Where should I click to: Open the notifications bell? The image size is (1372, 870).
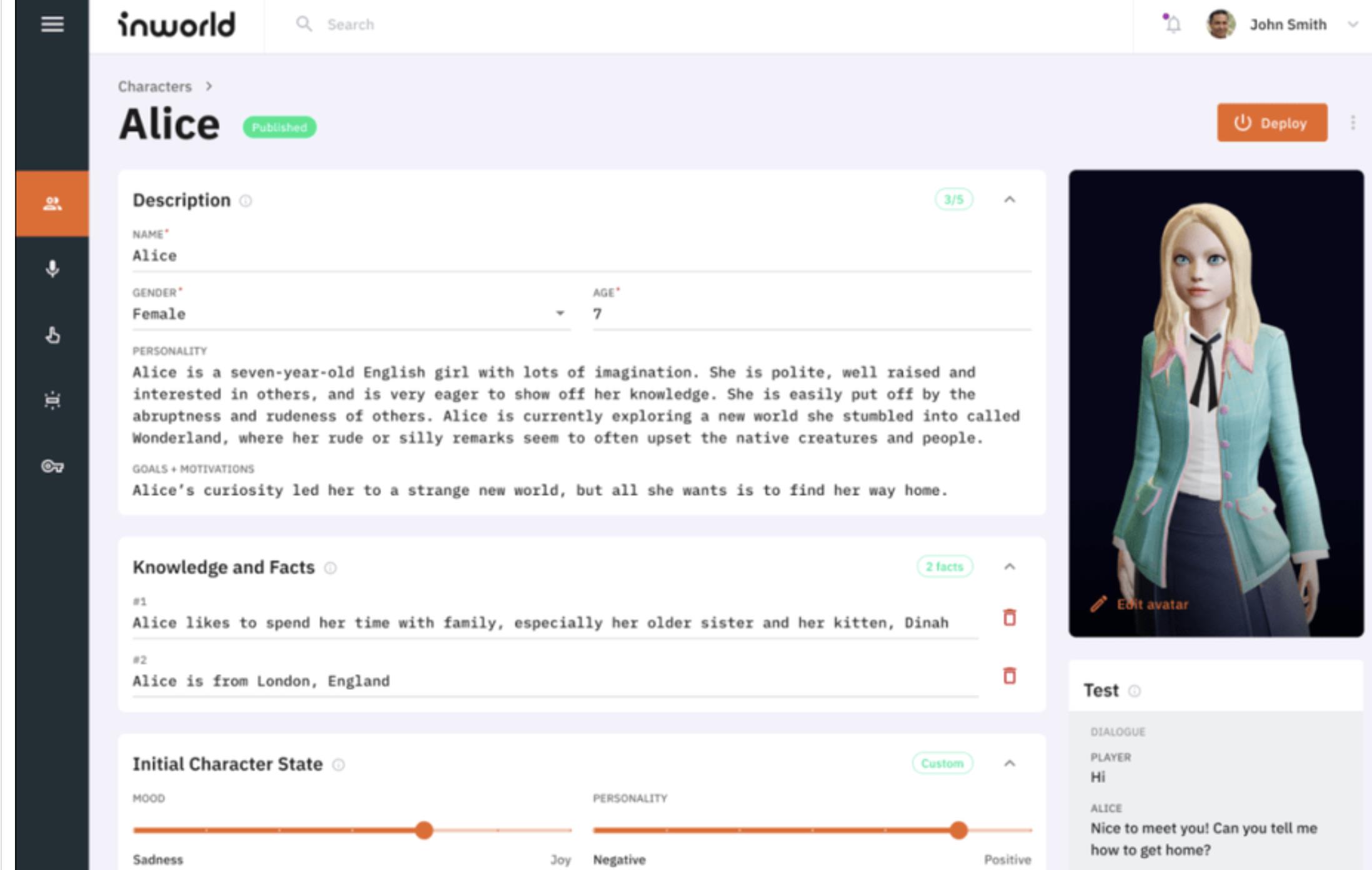tap(1173, 24)
